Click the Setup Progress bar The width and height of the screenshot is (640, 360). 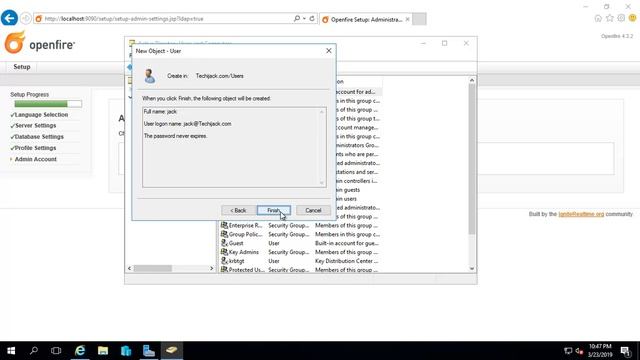click(48, 104)
